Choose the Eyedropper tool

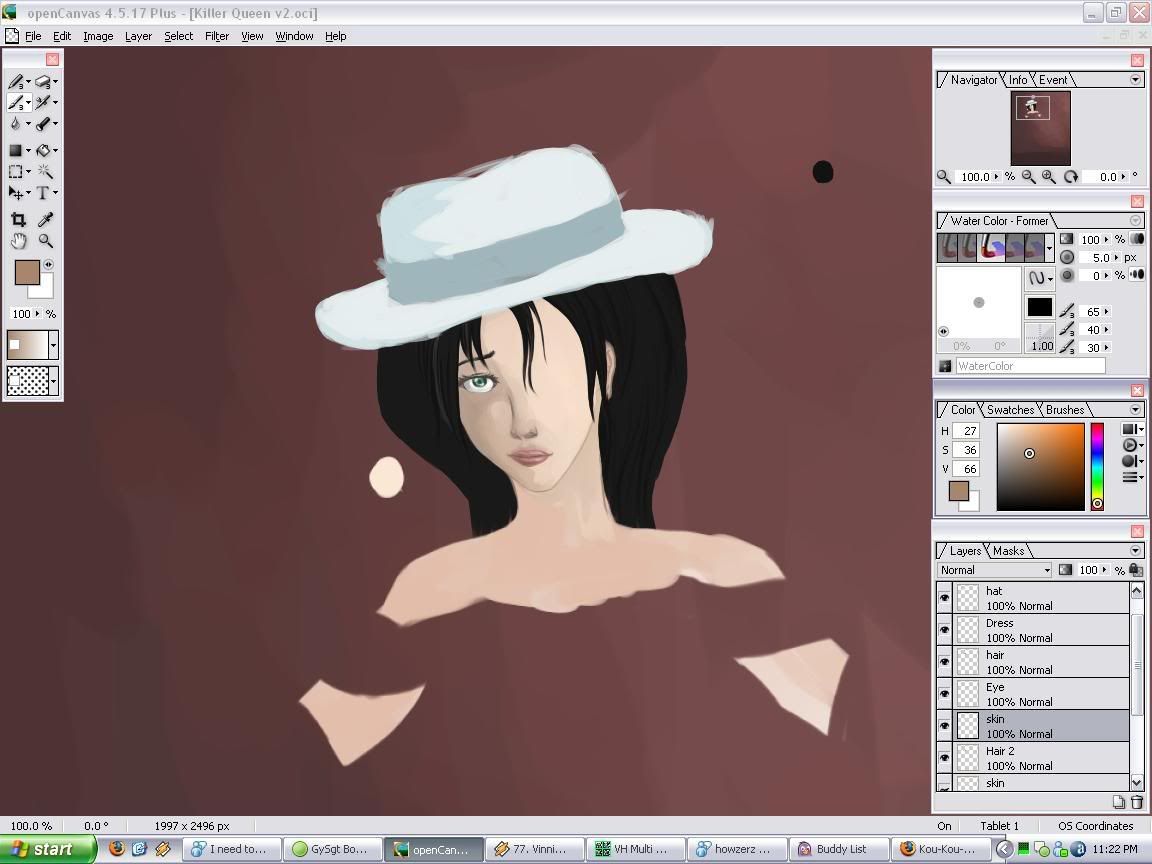(x=45, y=219)
